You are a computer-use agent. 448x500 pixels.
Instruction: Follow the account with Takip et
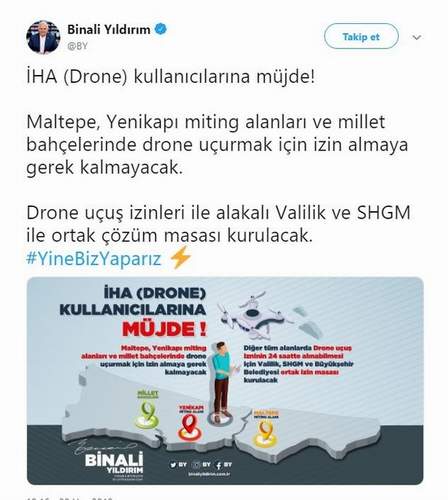(361, 36)
